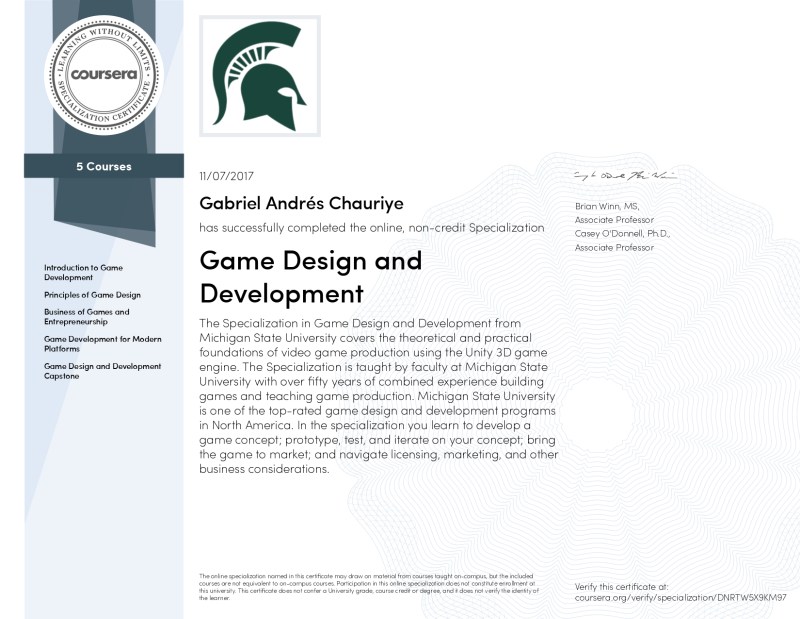Click the completion date 11/07/2017
The image size is (800, 619).
pyautogui.click(x=227, y=176)
